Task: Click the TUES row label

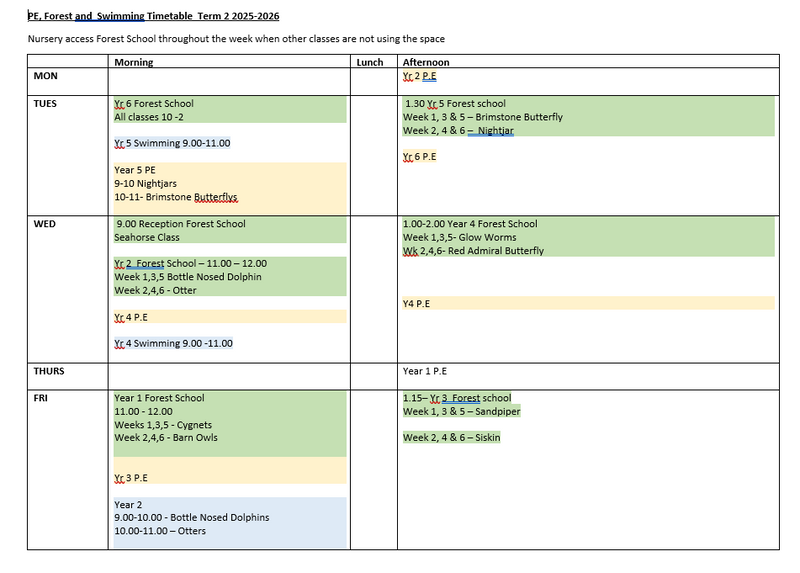Action: [48, 104]
